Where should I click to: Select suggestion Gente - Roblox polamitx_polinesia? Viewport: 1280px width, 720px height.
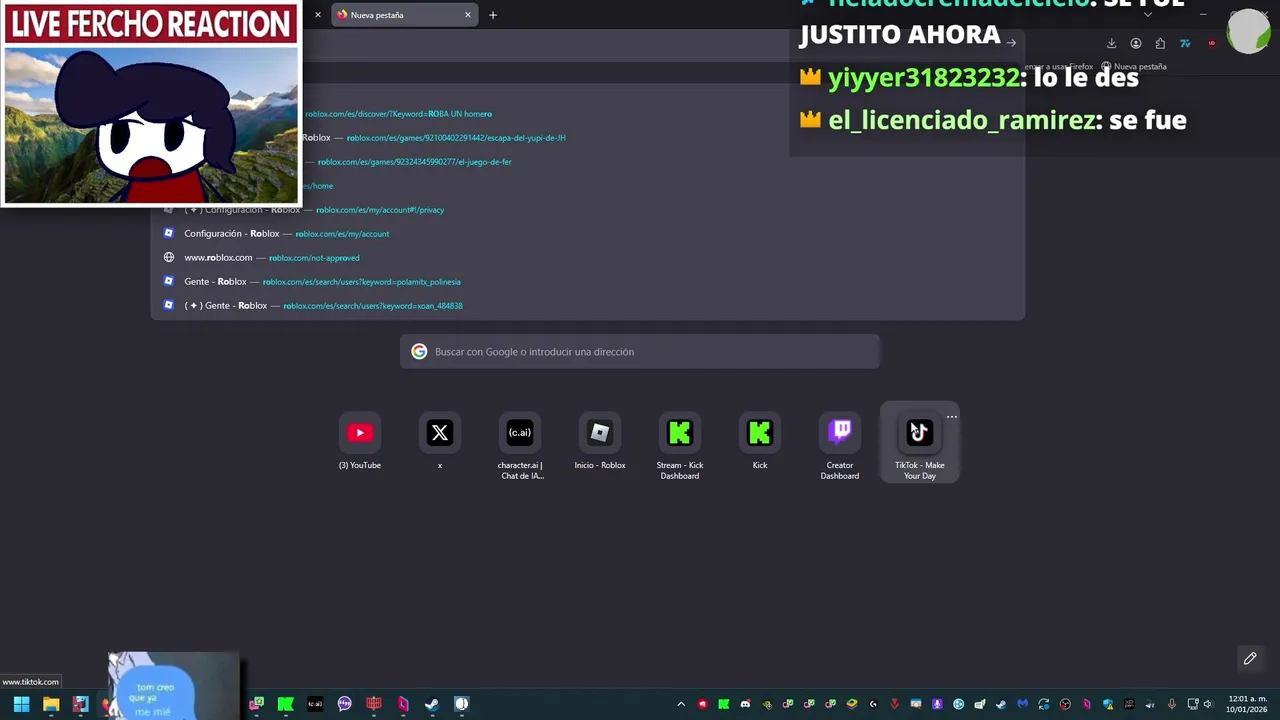pos(588,282)
